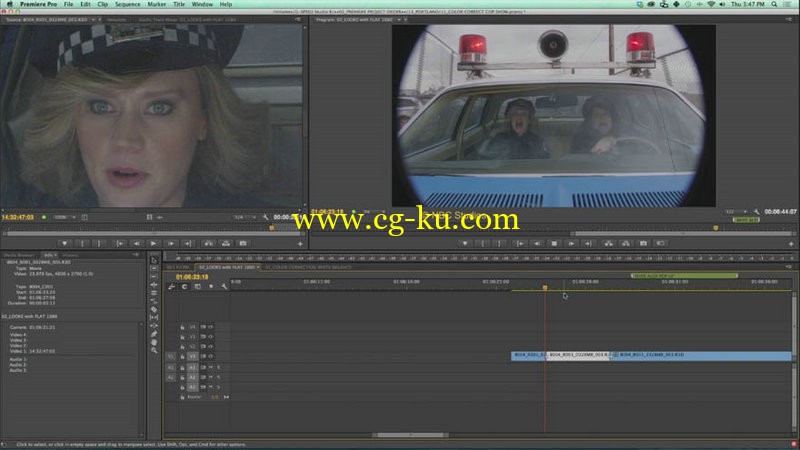Open Spotlight search in macOS menu bar
The image size is (800, 450).
coord(774,4)
